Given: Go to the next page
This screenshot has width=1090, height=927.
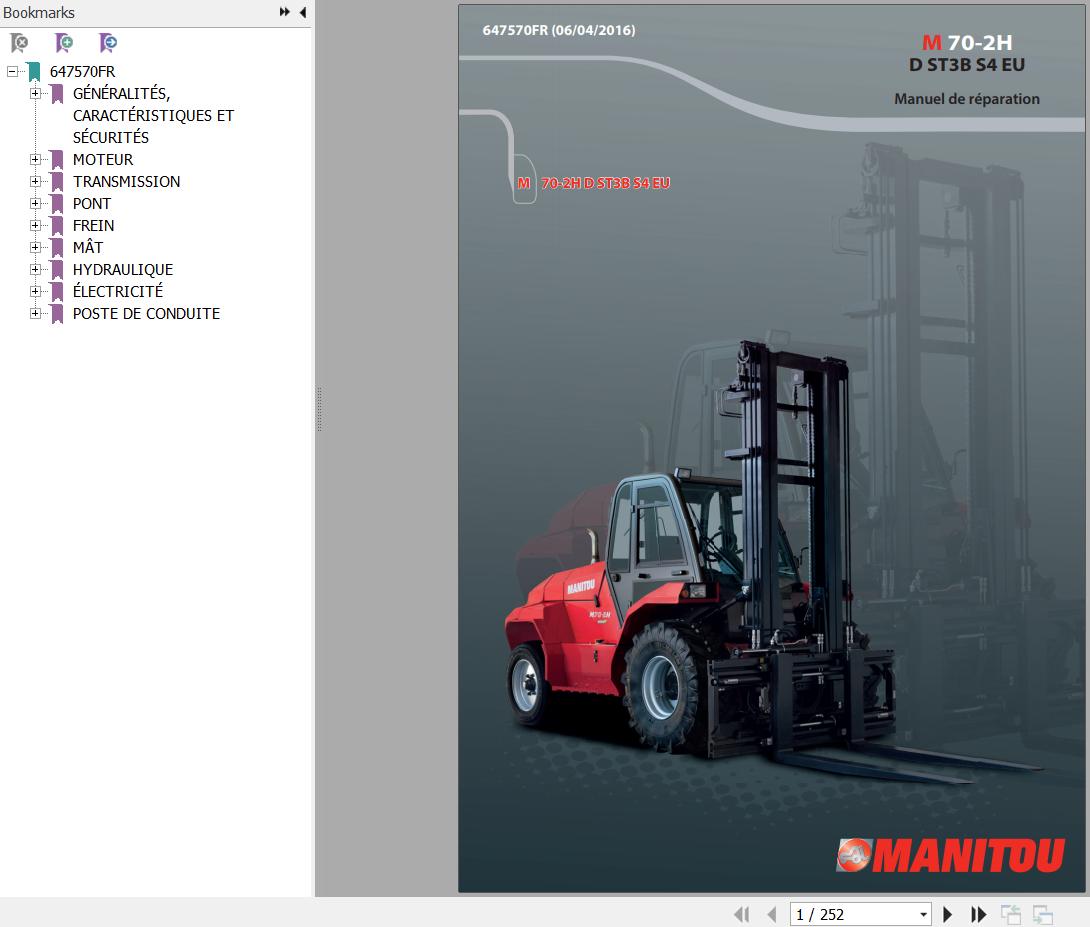Looking at the screenshot, I should tap(947, 914).
